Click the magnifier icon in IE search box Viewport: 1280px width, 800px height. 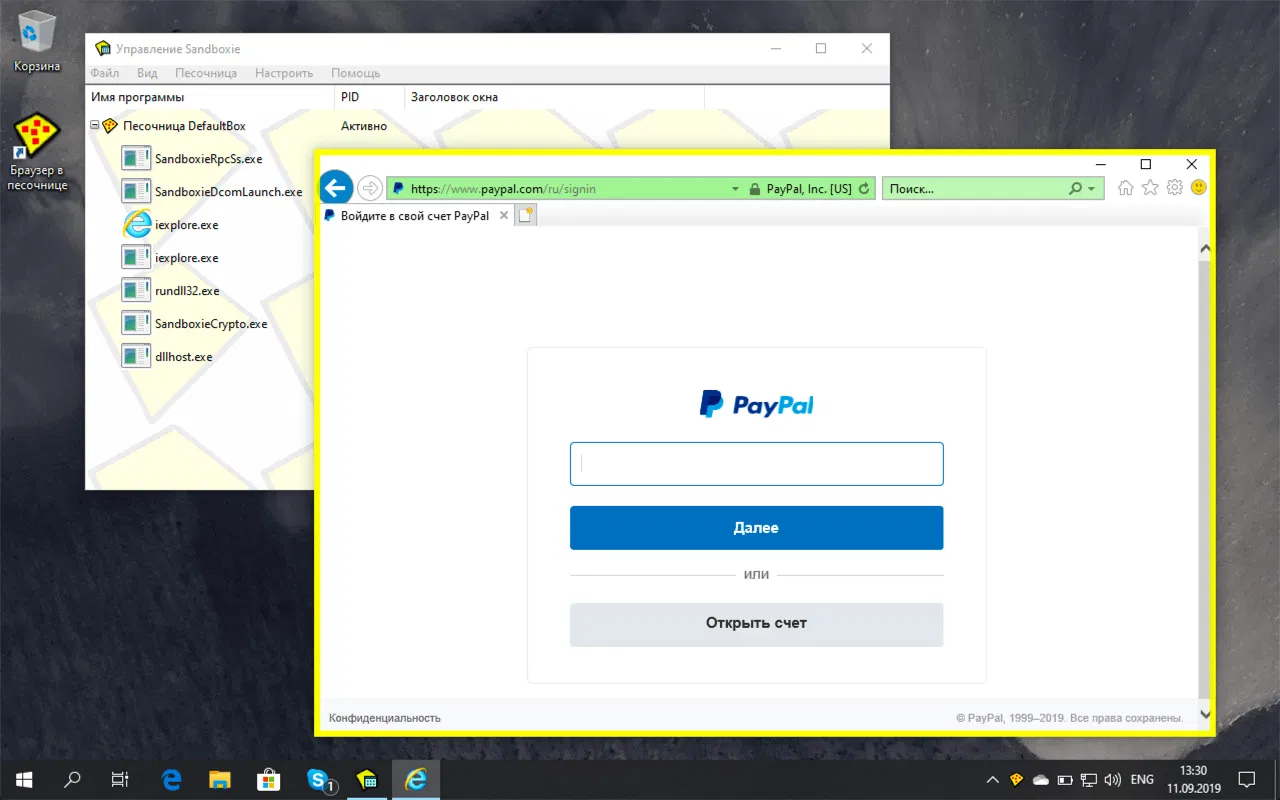(1075, 188)
